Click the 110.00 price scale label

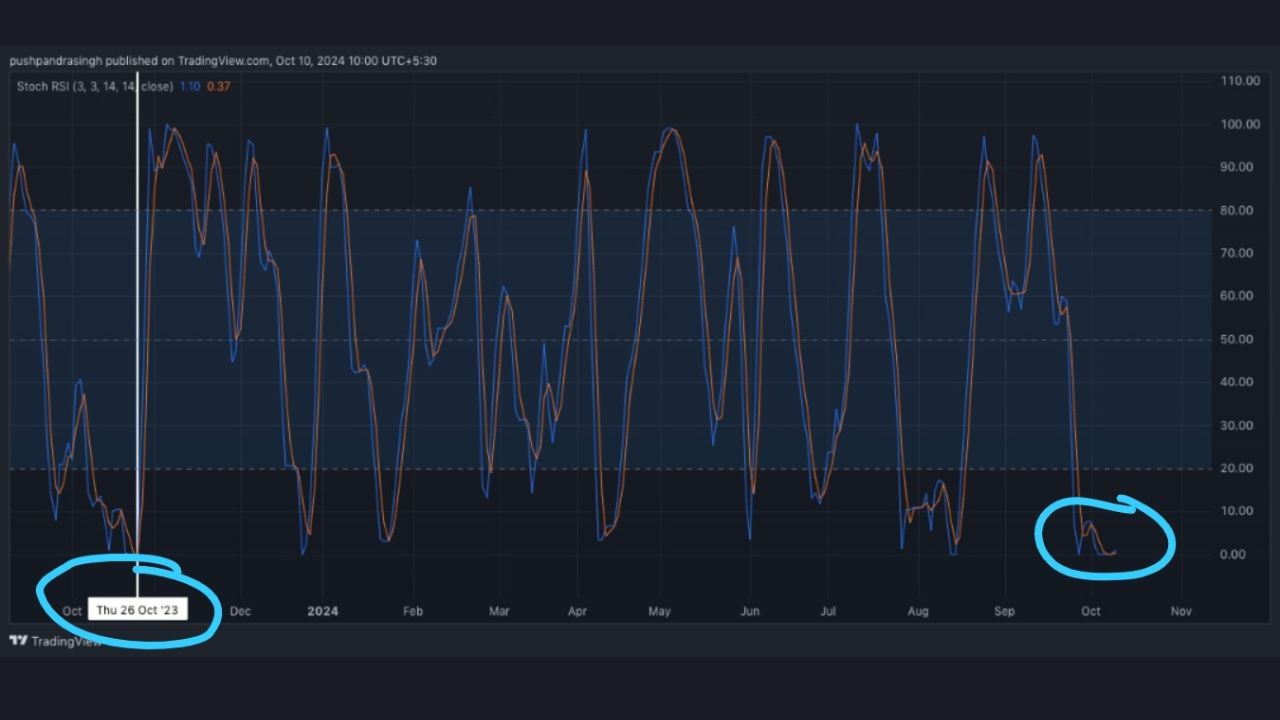tap(1240, 81)
